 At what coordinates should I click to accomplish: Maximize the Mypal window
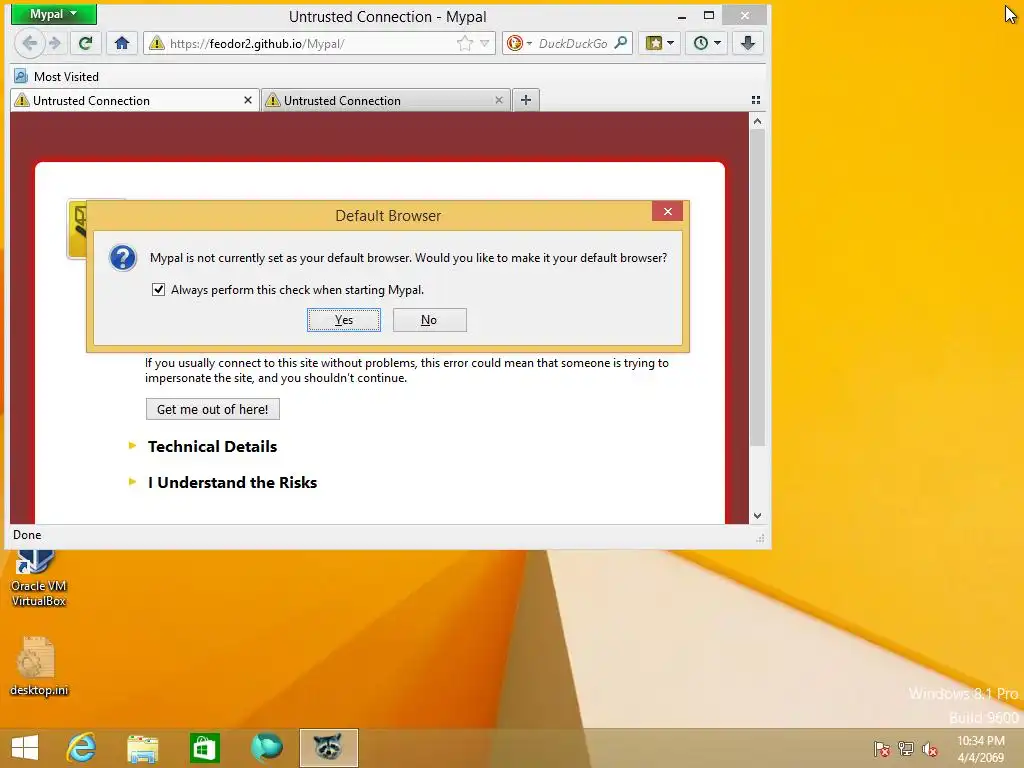click(x=709, y=15)
